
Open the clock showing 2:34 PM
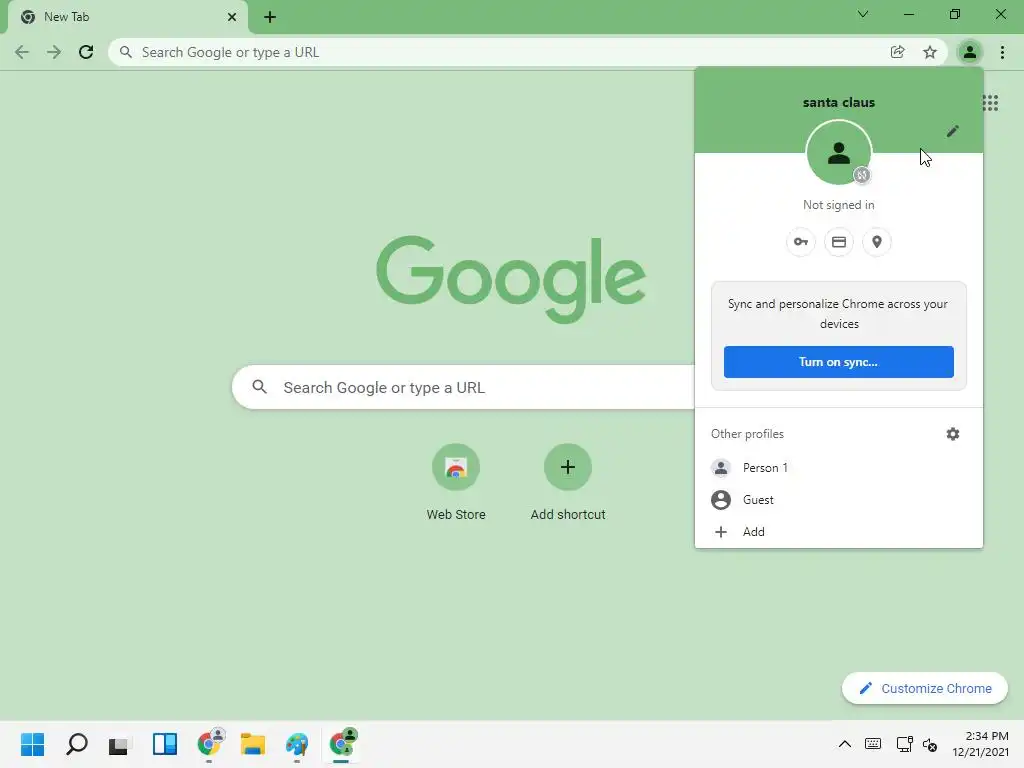980,744
